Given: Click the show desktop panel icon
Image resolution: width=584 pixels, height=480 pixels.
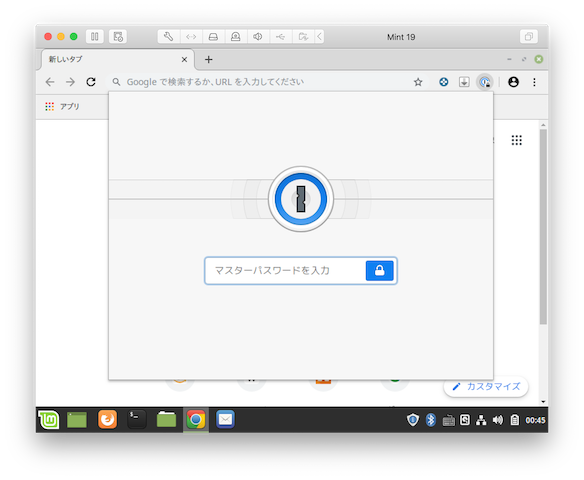Looking at the screenshot, I should click(77, 420).
